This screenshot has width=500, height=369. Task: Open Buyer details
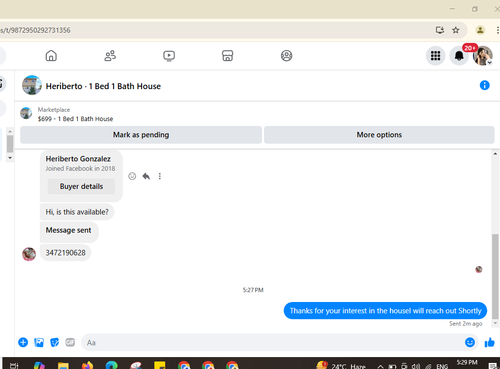[x=81, y=186]
